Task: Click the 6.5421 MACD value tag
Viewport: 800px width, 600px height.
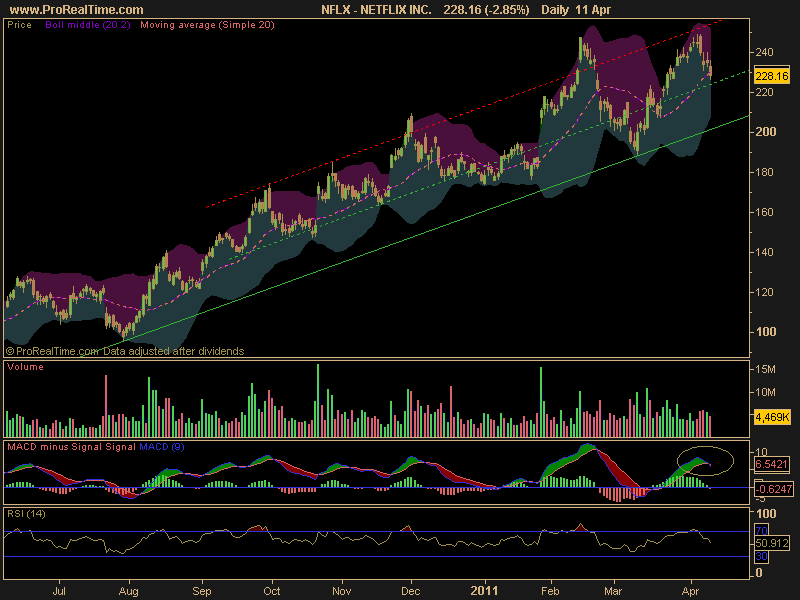Action: pyautogui.click(x=771, y=464)
